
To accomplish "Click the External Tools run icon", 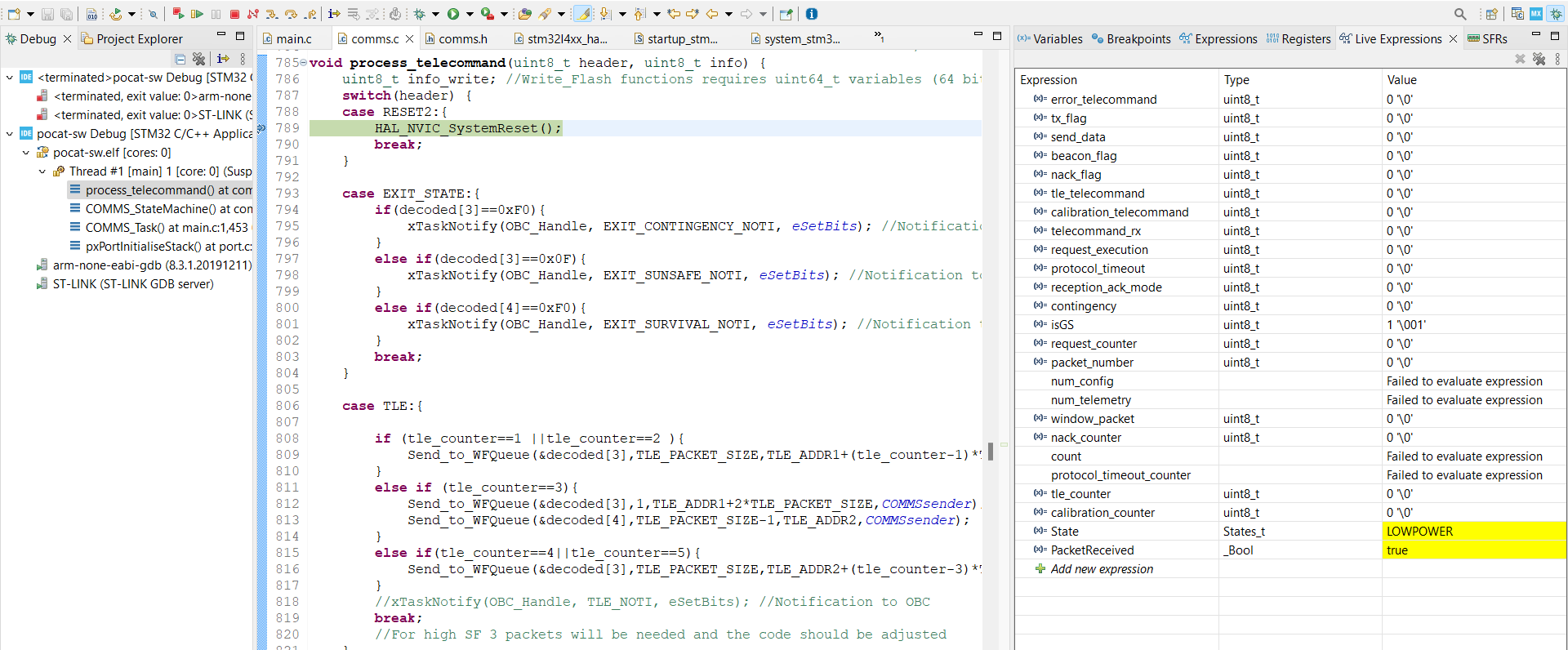I will [x=488, y=14].
